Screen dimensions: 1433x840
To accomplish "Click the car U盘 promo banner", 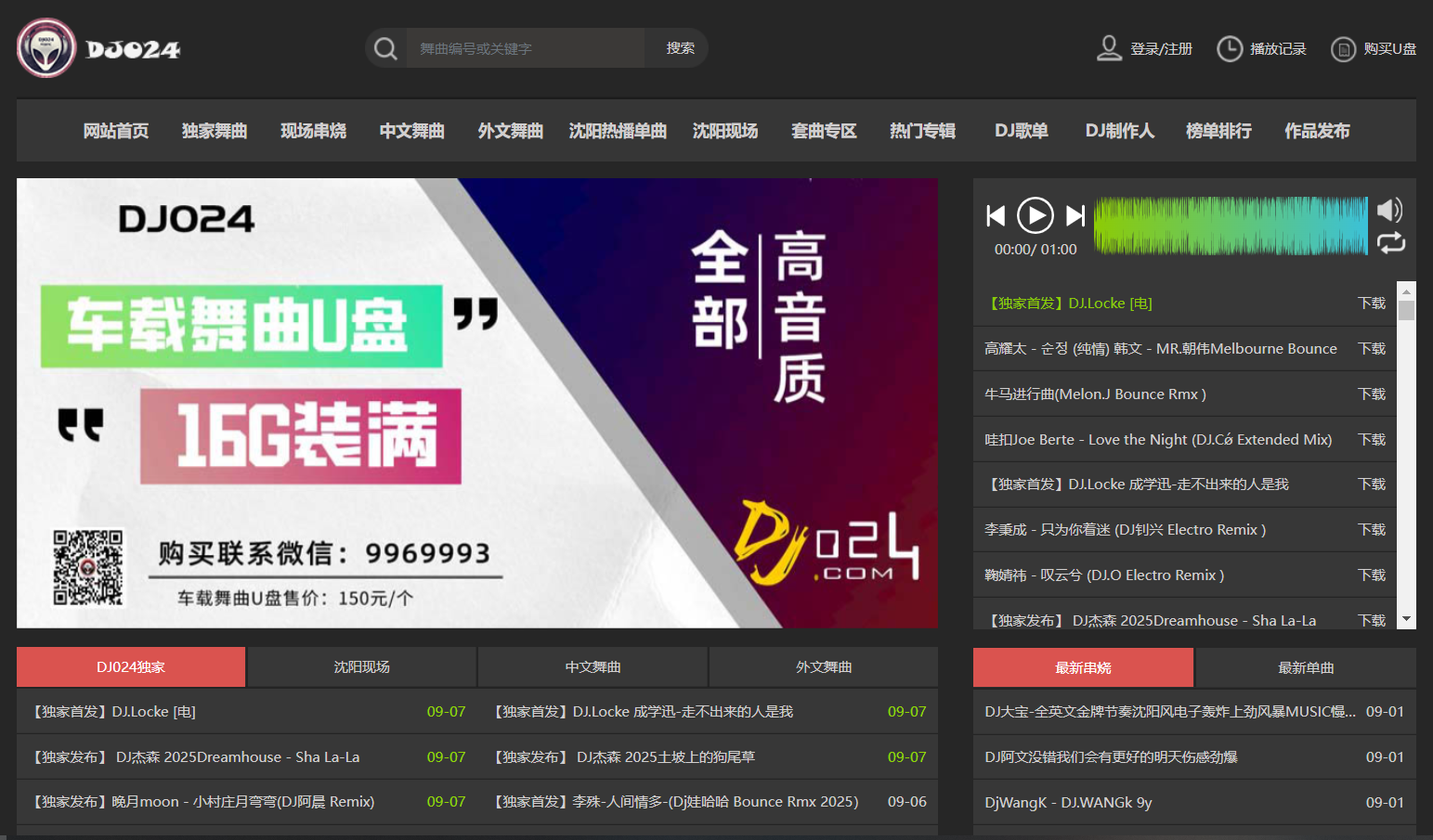I will 476,403.
